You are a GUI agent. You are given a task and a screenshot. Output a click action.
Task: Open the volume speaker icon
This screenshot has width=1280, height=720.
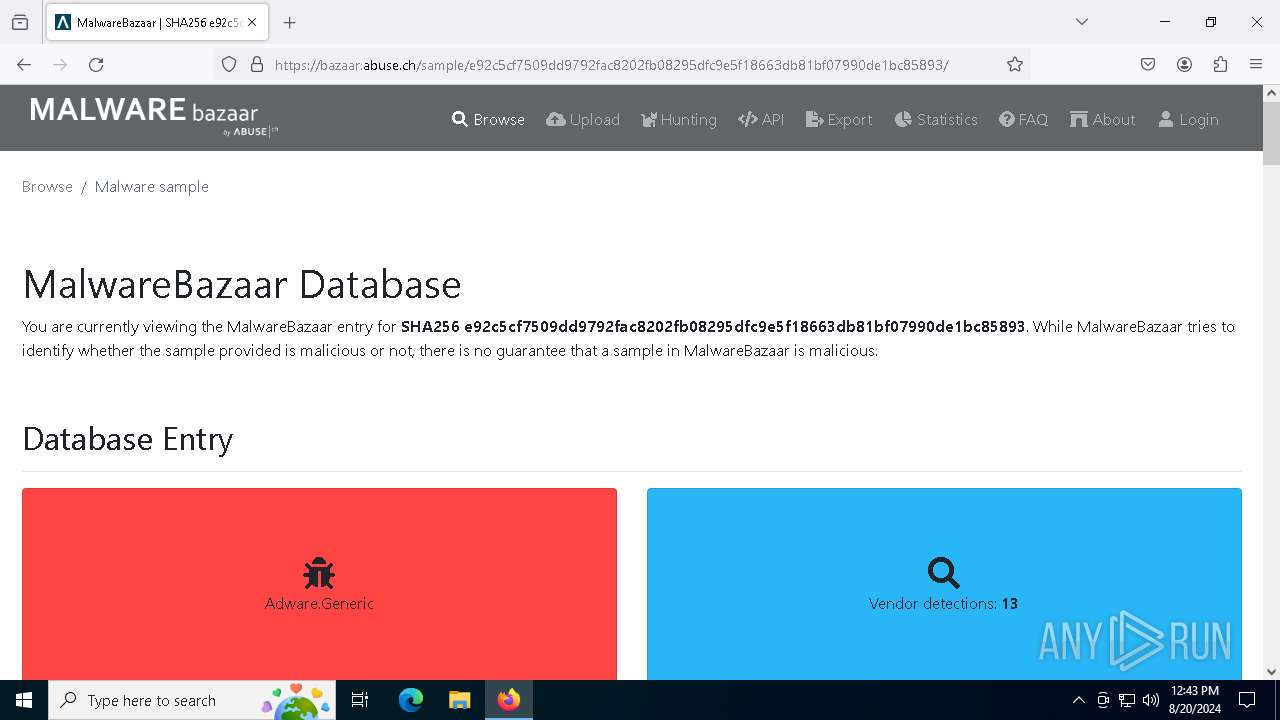(1150, 700)
